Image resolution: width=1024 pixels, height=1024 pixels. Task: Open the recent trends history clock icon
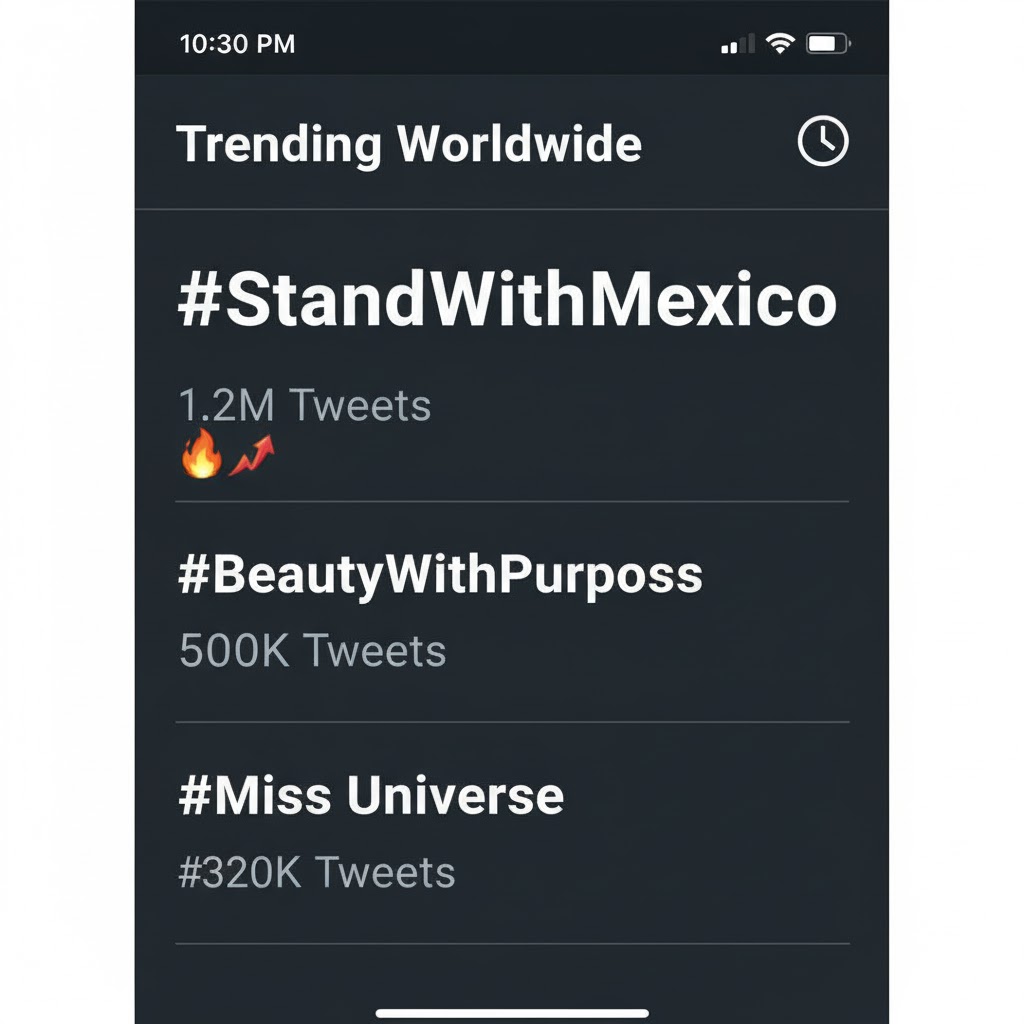point(822,142)
